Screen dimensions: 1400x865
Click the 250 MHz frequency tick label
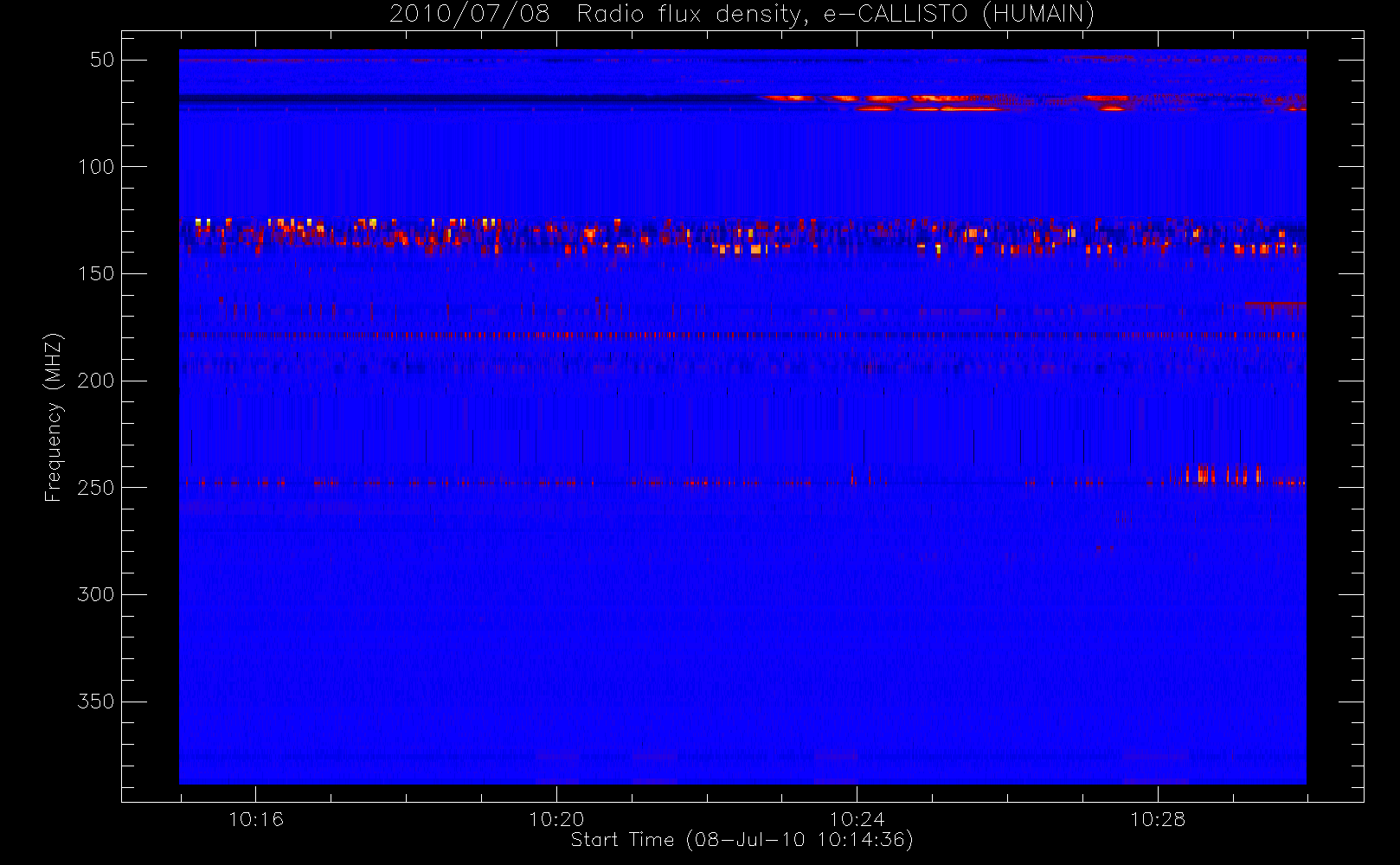96,488
